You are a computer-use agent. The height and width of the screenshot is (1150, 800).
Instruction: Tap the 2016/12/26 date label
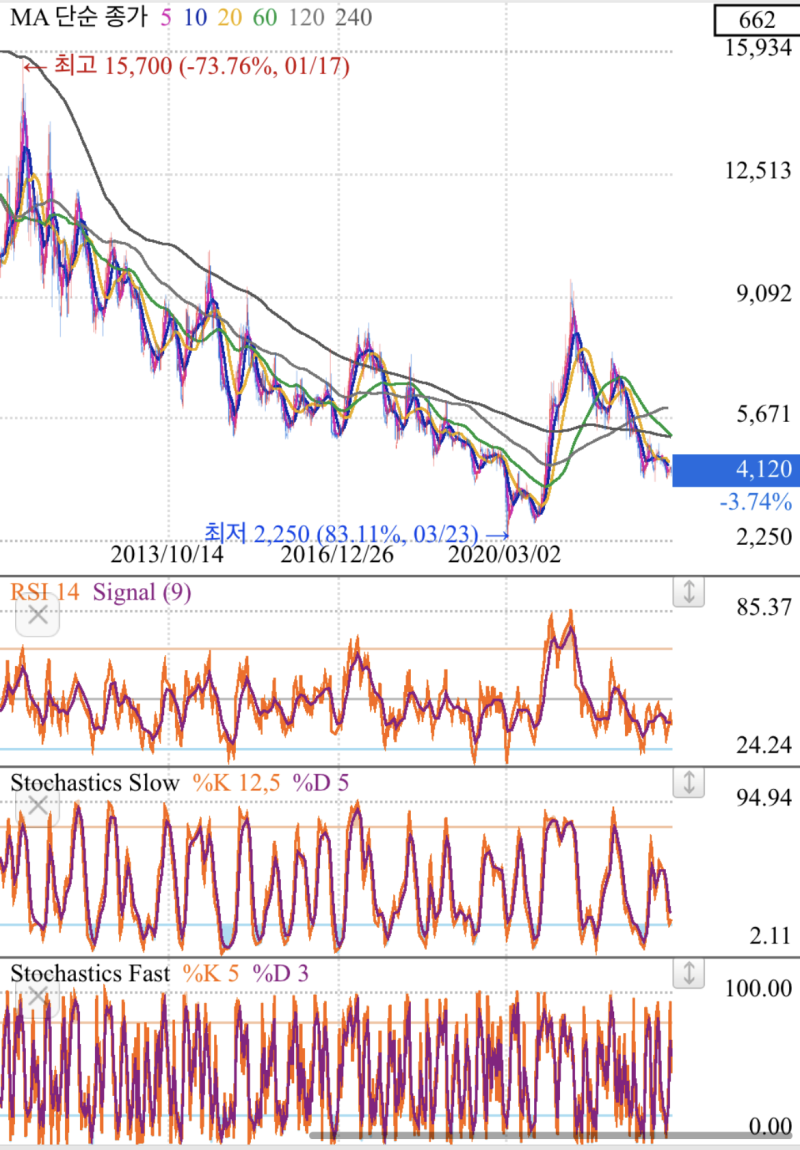pos(337,554)
